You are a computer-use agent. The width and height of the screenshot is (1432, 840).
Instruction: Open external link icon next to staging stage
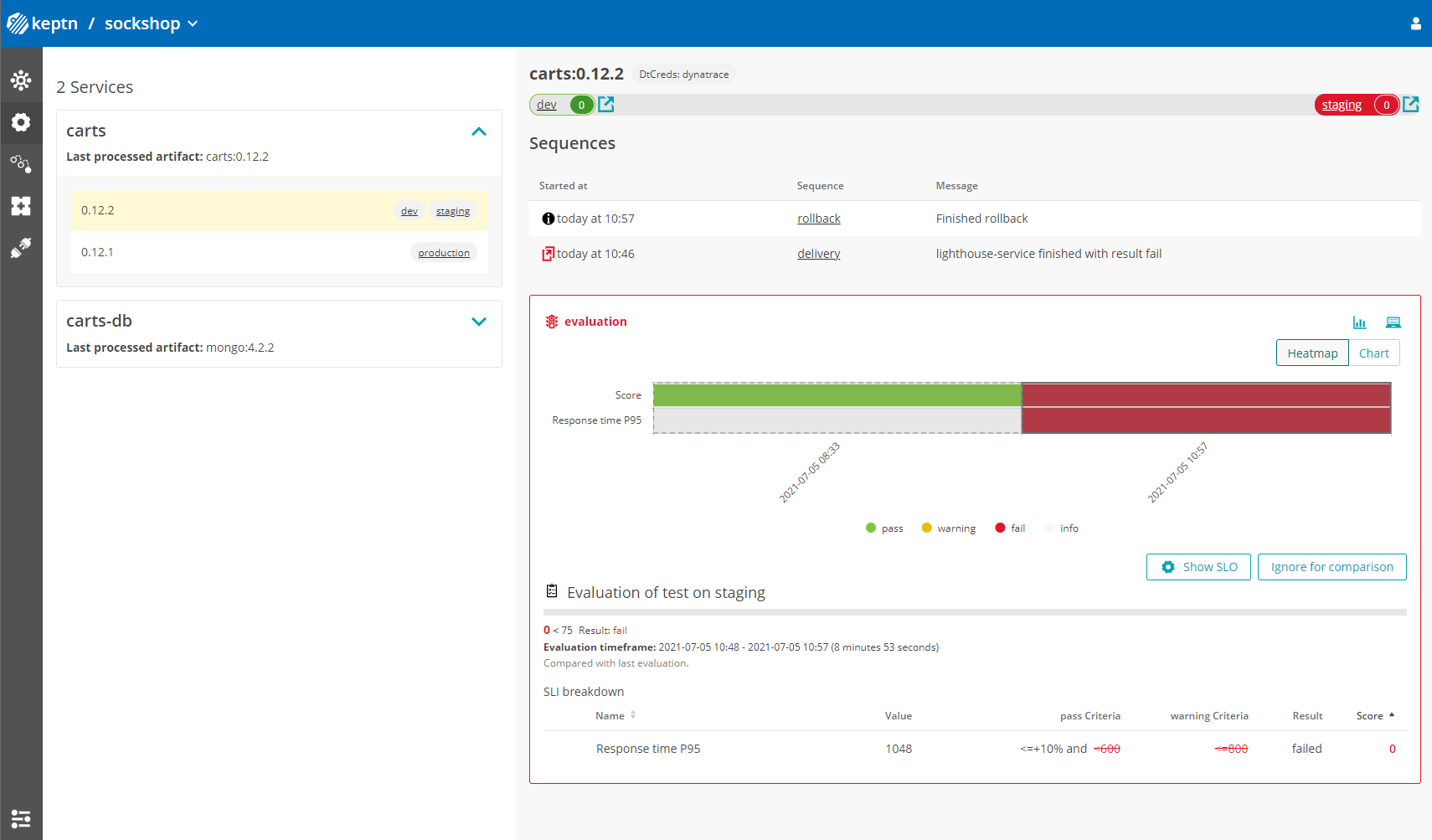coord(1411,104)
